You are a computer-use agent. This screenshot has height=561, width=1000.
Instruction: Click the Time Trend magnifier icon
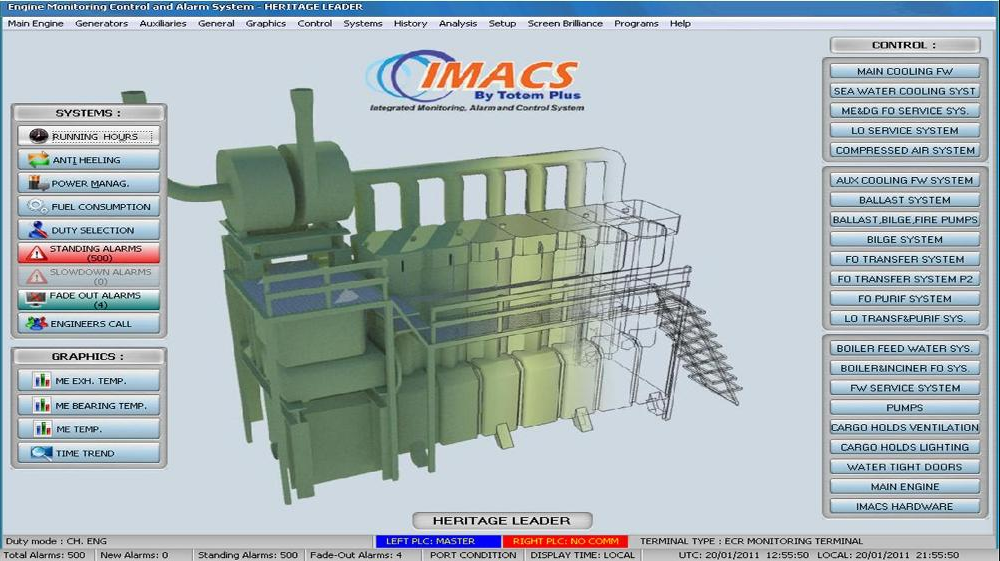tap(41, 453)
